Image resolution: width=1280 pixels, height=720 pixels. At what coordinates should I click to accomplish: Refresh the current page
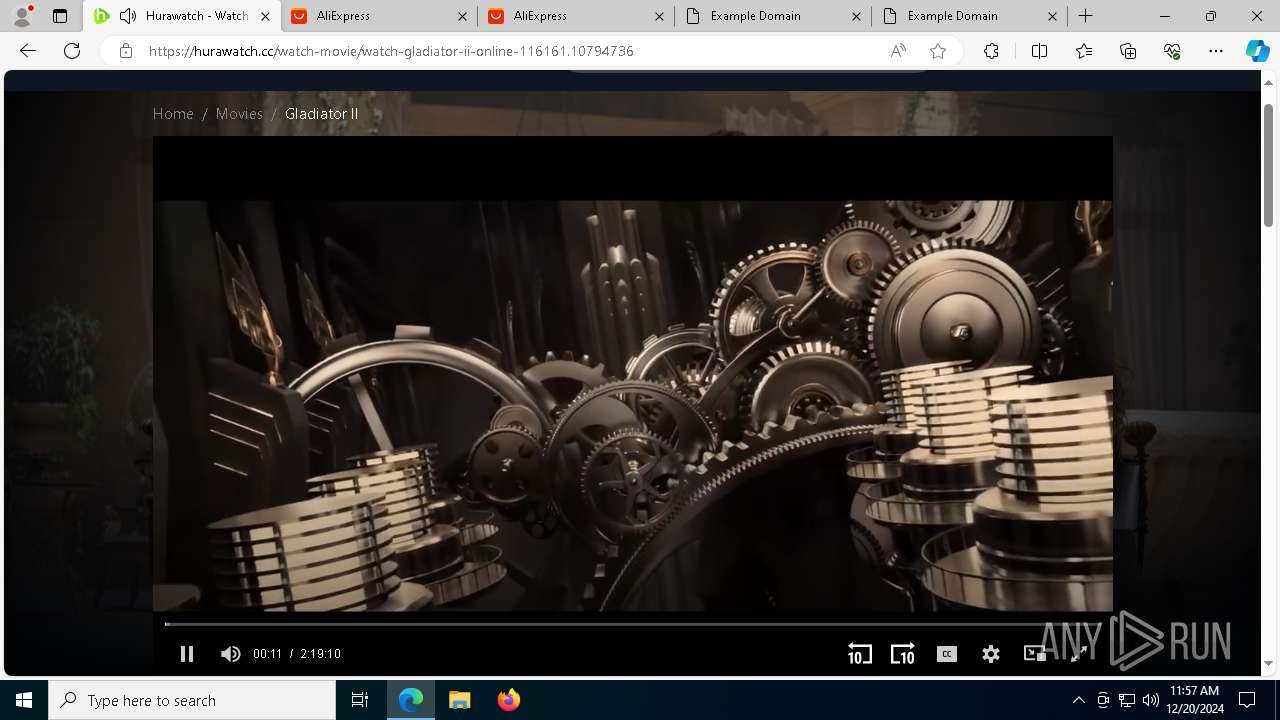[72, 51]
